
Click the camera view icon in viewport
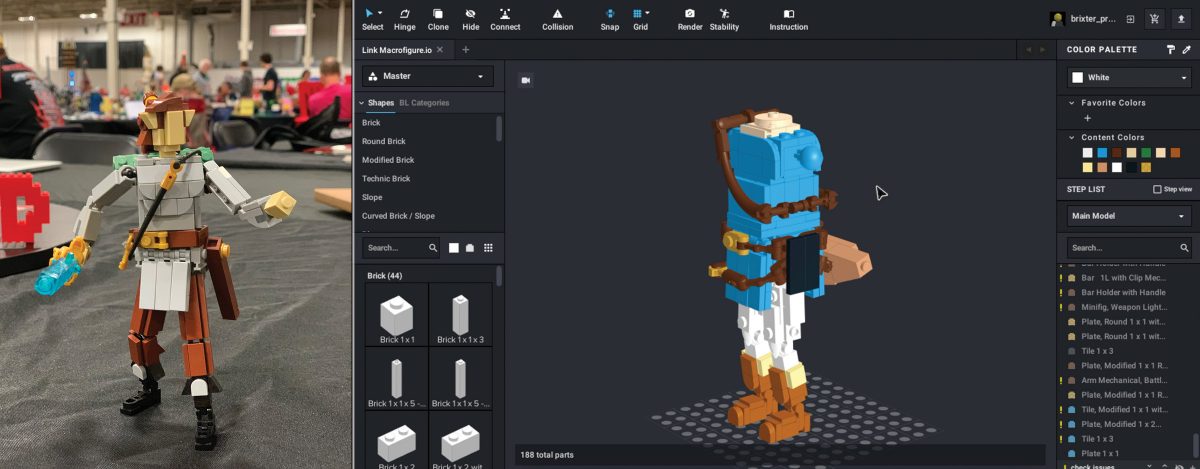tap(525, 79)
